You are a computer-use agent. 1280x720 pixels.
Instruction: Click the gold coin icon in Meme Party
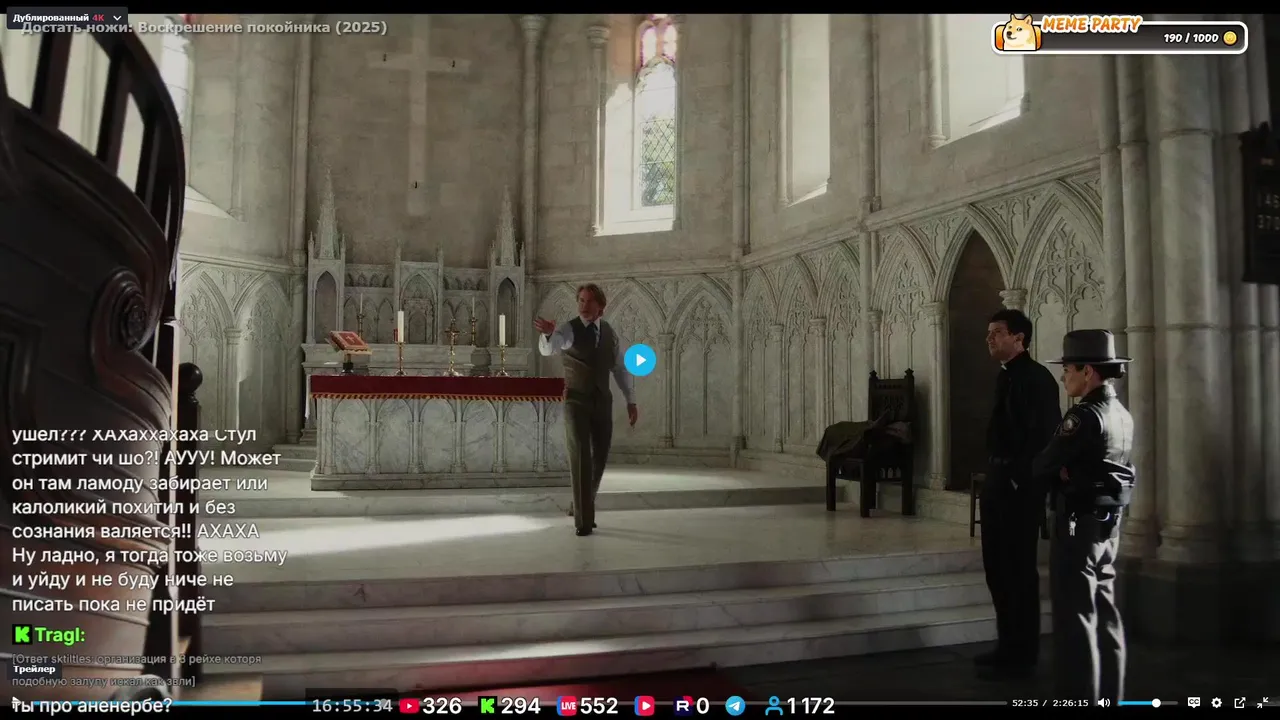(1230, 38)
